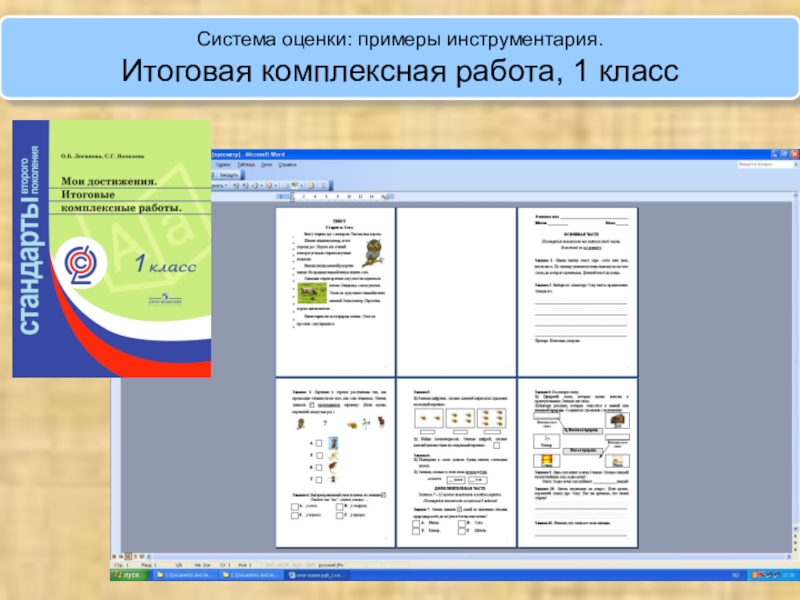The width and height of the screenshot is (800, 600).
Task: Expand the toolbar options arrow after Закрыть
Action: (242, 173)
